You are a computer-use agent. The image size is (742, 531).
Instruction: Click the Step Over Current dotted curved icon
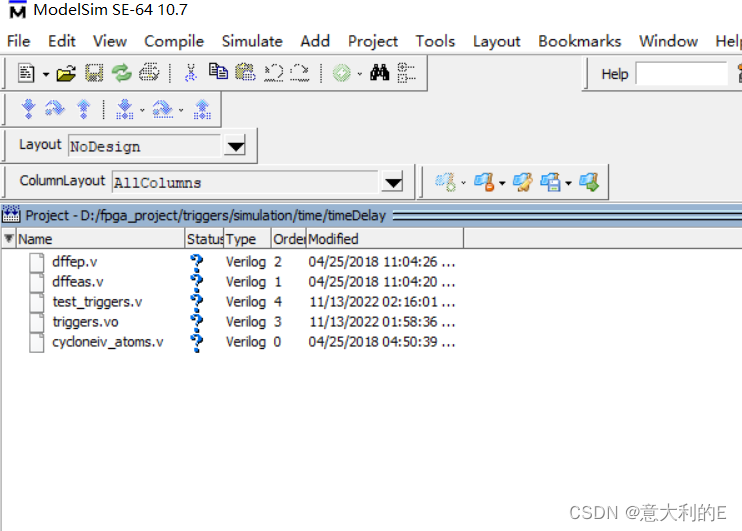pos(163,109)
